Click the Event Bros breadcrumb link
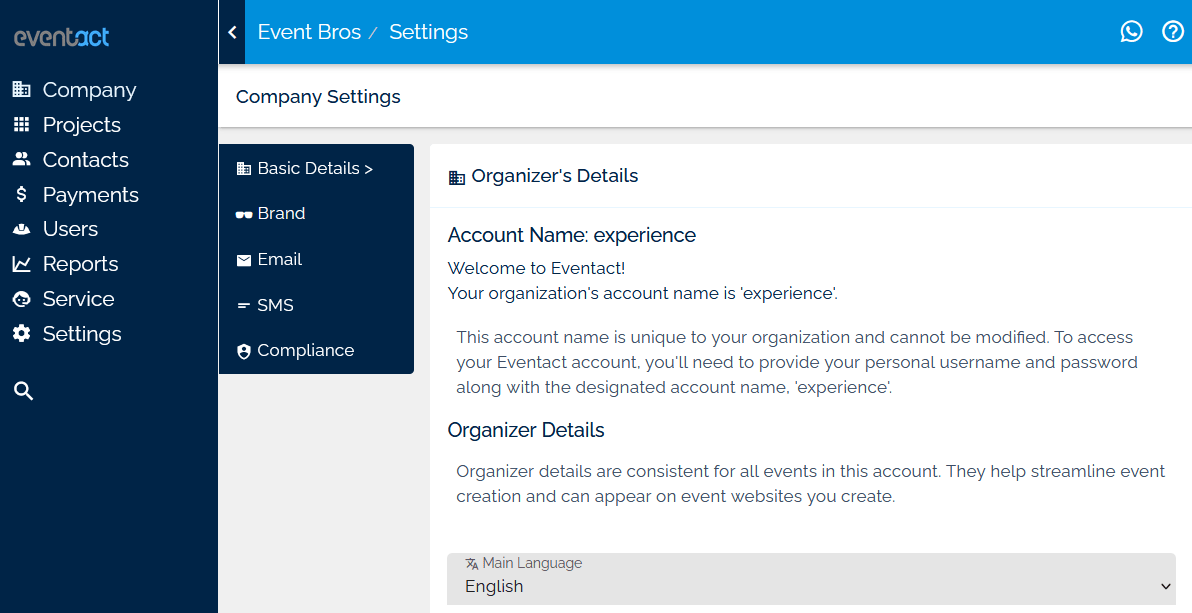Viewport: 1192px width, 613px height. click(309, 31)
